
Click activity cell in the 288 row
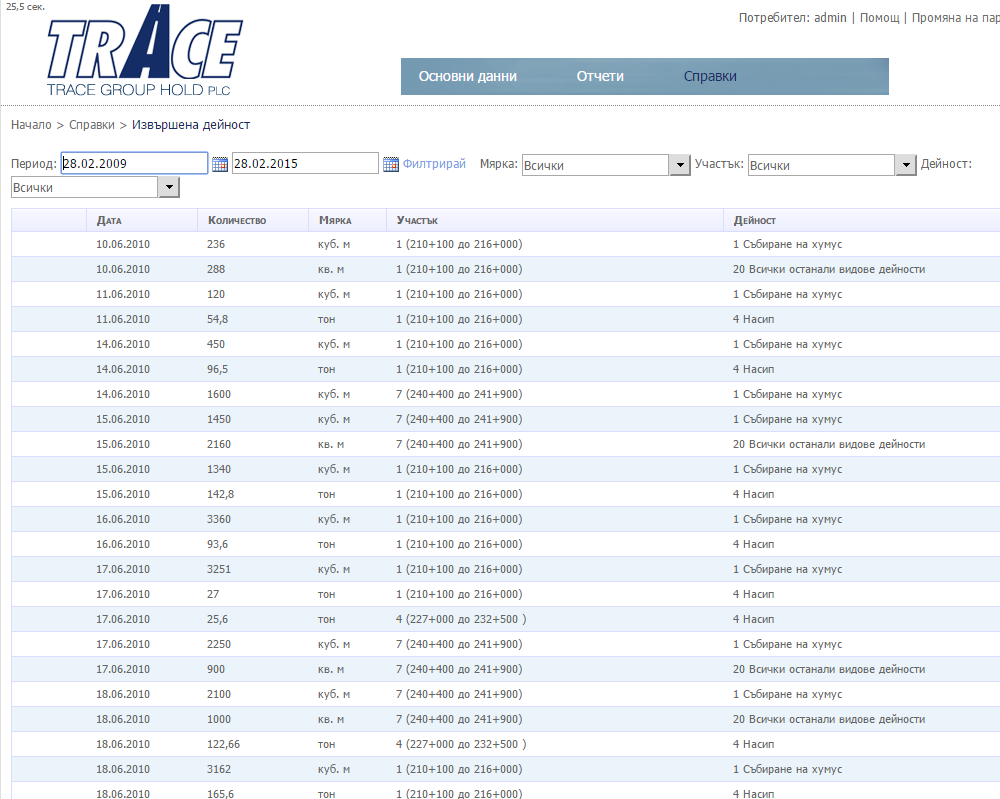pyautogui.click(x=828, y=269)
